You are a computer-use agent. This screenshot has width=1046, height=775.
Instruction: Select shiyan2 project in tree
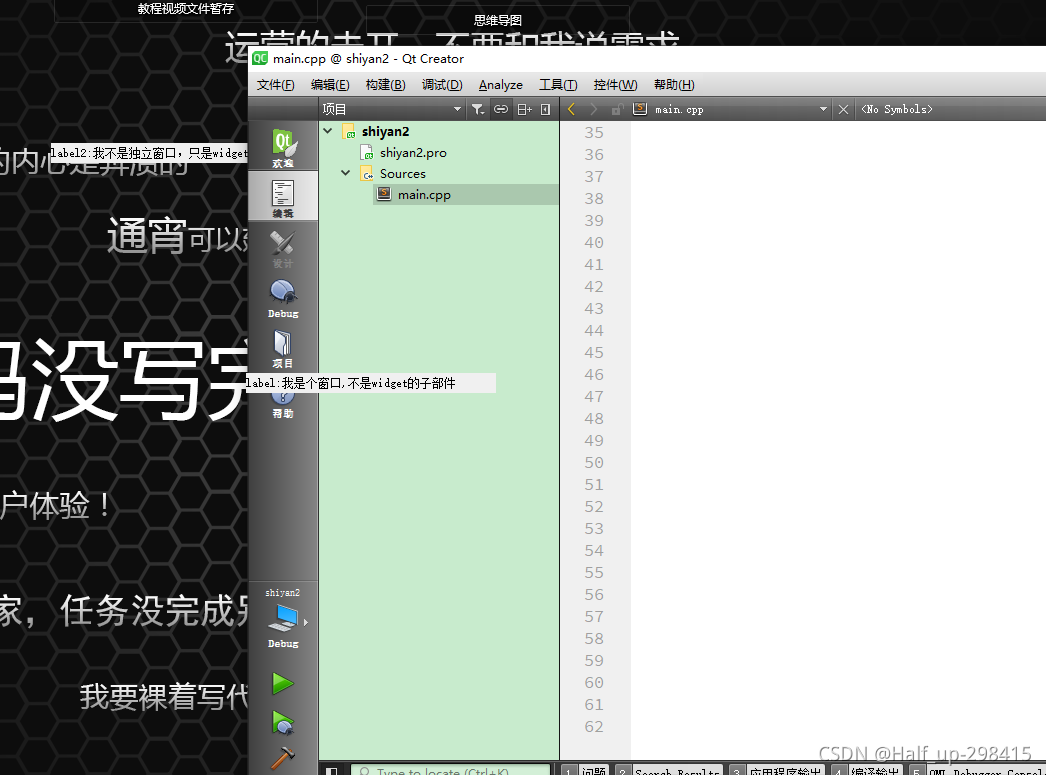point(386,131)
